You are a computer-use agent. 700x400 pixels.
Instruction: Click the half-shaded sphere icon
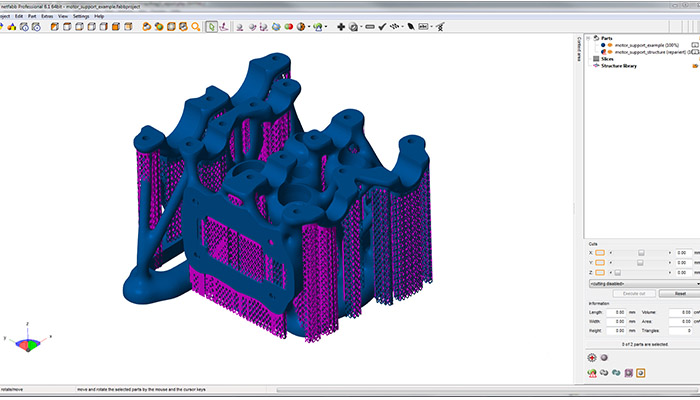(301, 27)
